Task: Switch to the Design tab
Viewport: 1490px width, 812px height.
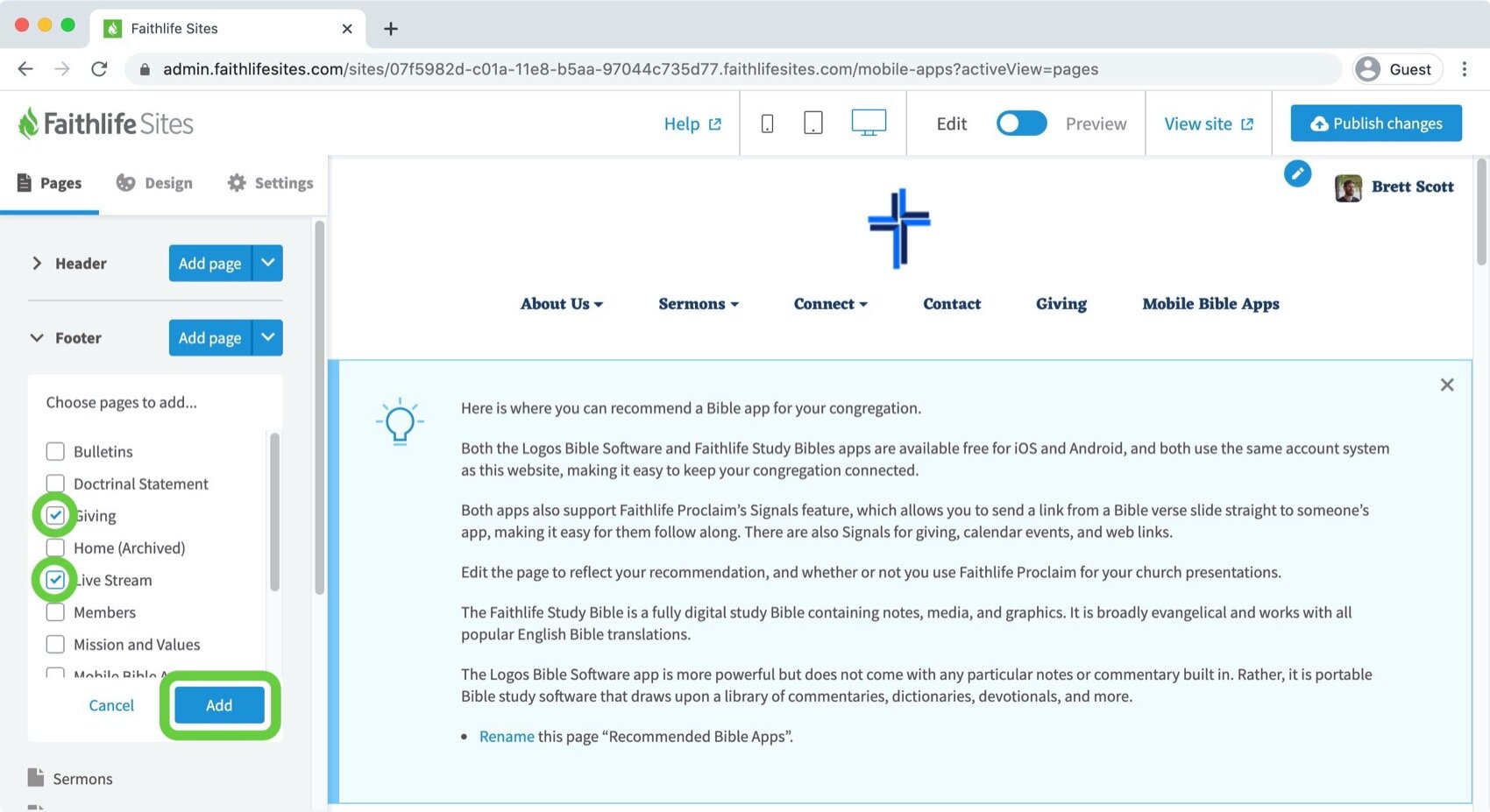Action: point(154,183)
